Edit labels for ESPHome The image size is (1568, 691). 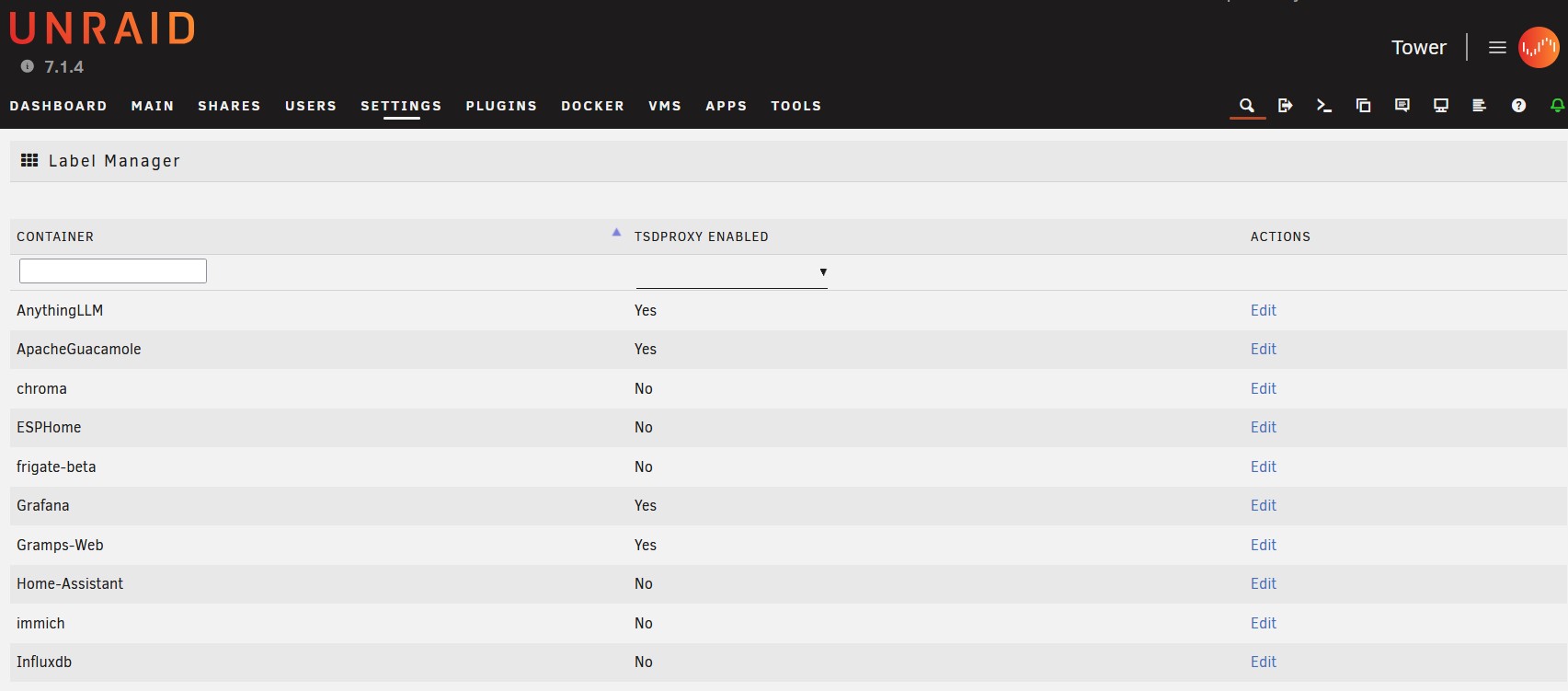tap(1264, 427)
